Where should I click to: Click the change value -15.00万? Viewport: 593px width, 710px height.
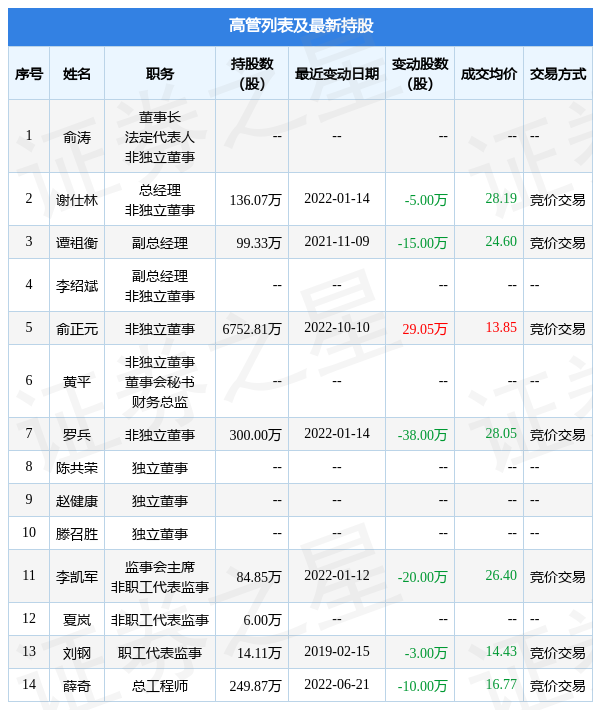(422, 243)
